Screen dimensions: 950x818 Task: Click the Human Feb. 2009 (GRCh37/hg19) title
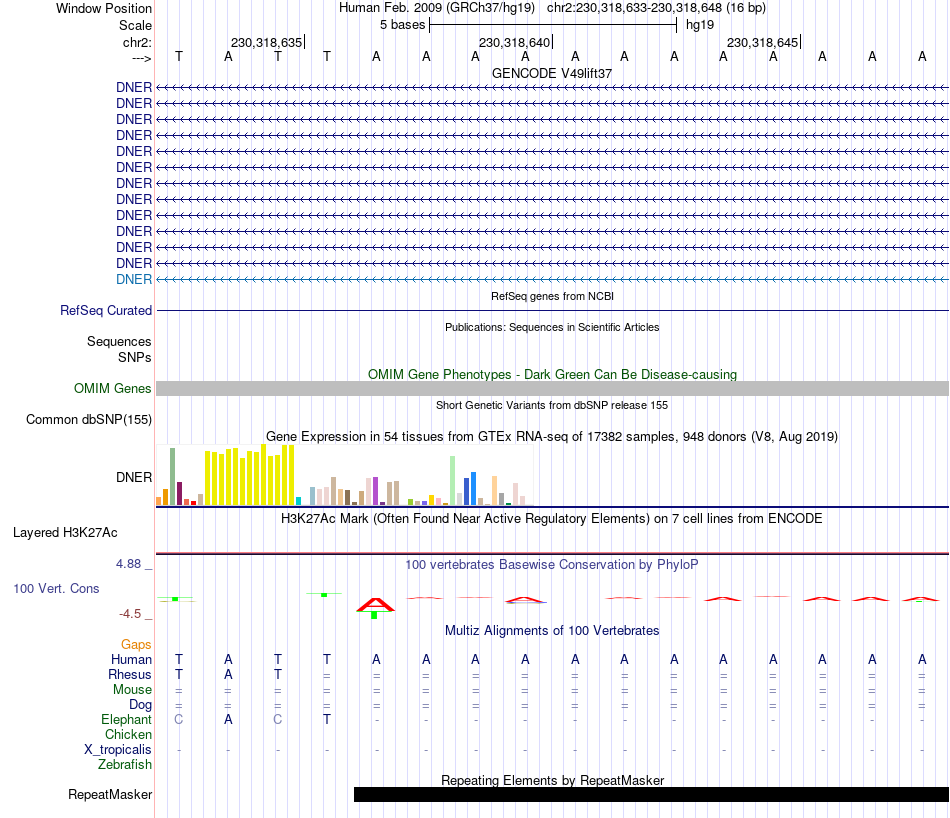point(437,8)
